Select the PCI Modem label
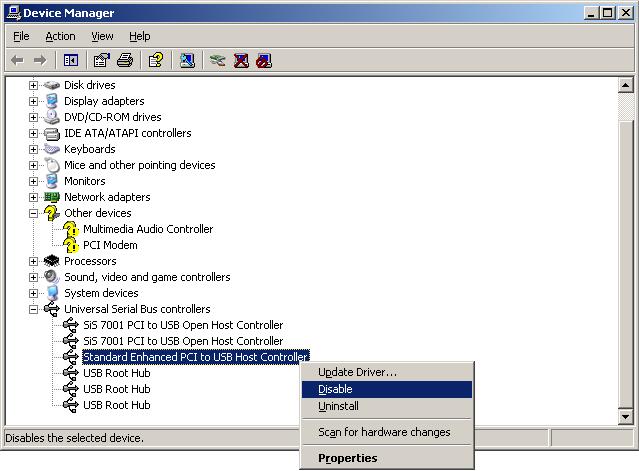Screen dimensions: 639x471 (x=110, y=245)
